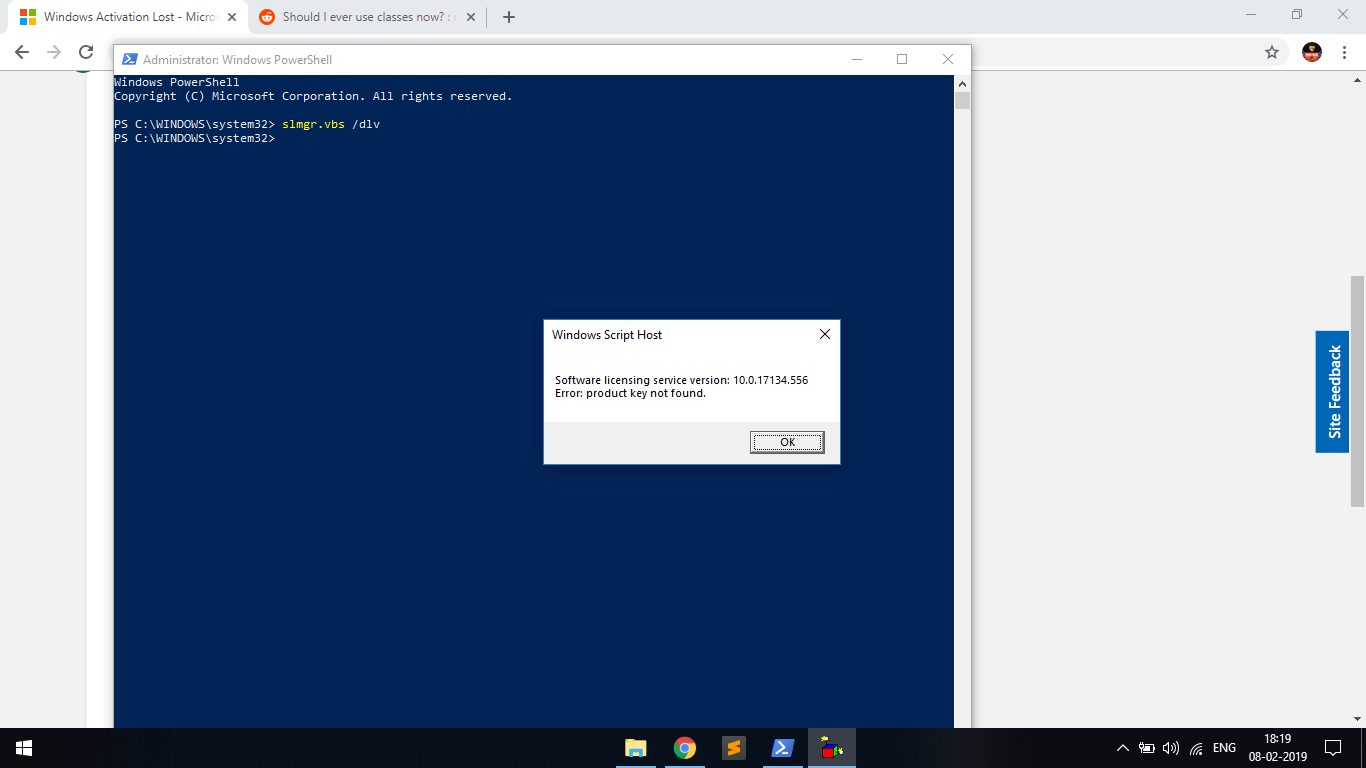Minimize the PowerShell window
Screen dimensions: 1366x768
pos(856,60)
